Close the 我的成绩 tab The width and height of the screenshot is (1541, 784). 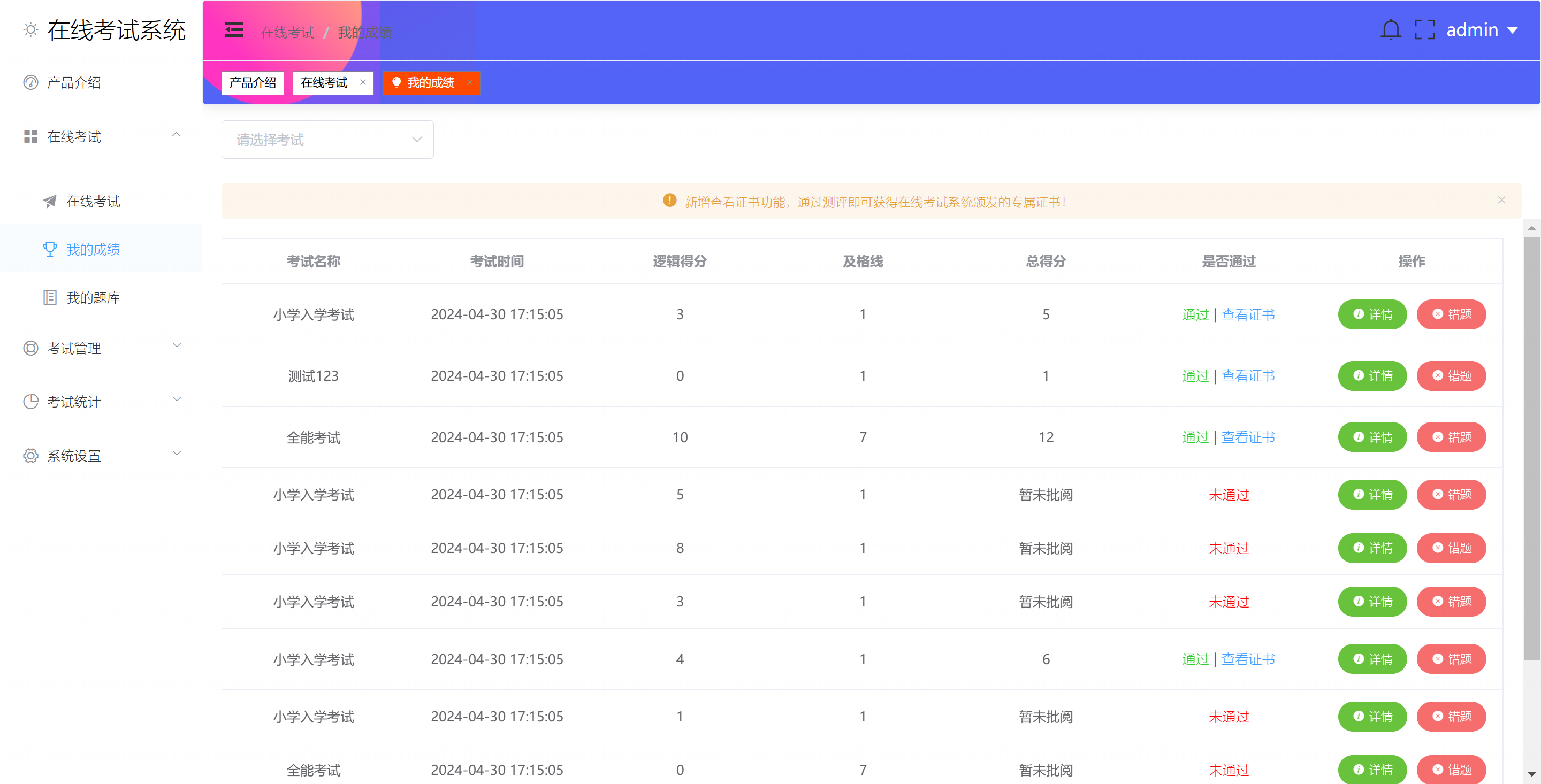click(x=470, y=82)
